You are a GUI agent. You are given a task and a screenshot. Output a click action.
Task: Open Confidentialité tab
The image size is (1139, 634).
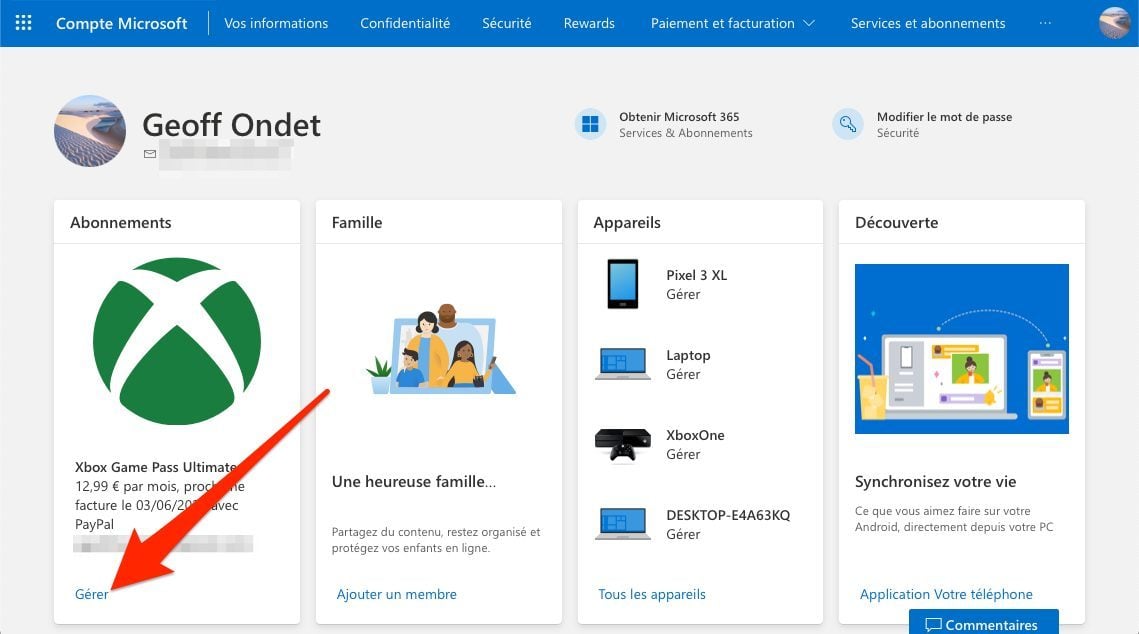[405, 23]
